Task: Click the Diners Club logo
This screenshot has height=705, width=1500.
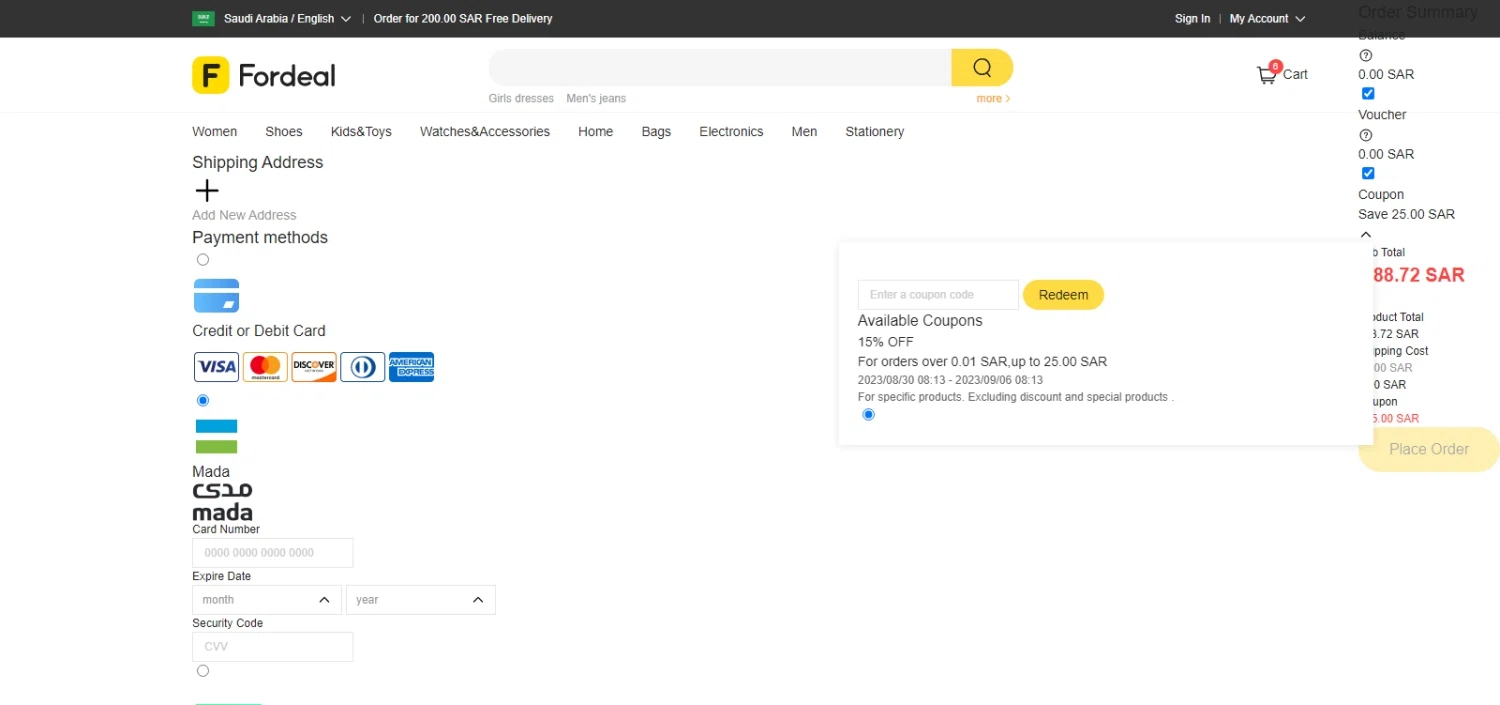Action: (x=363, y=367)
